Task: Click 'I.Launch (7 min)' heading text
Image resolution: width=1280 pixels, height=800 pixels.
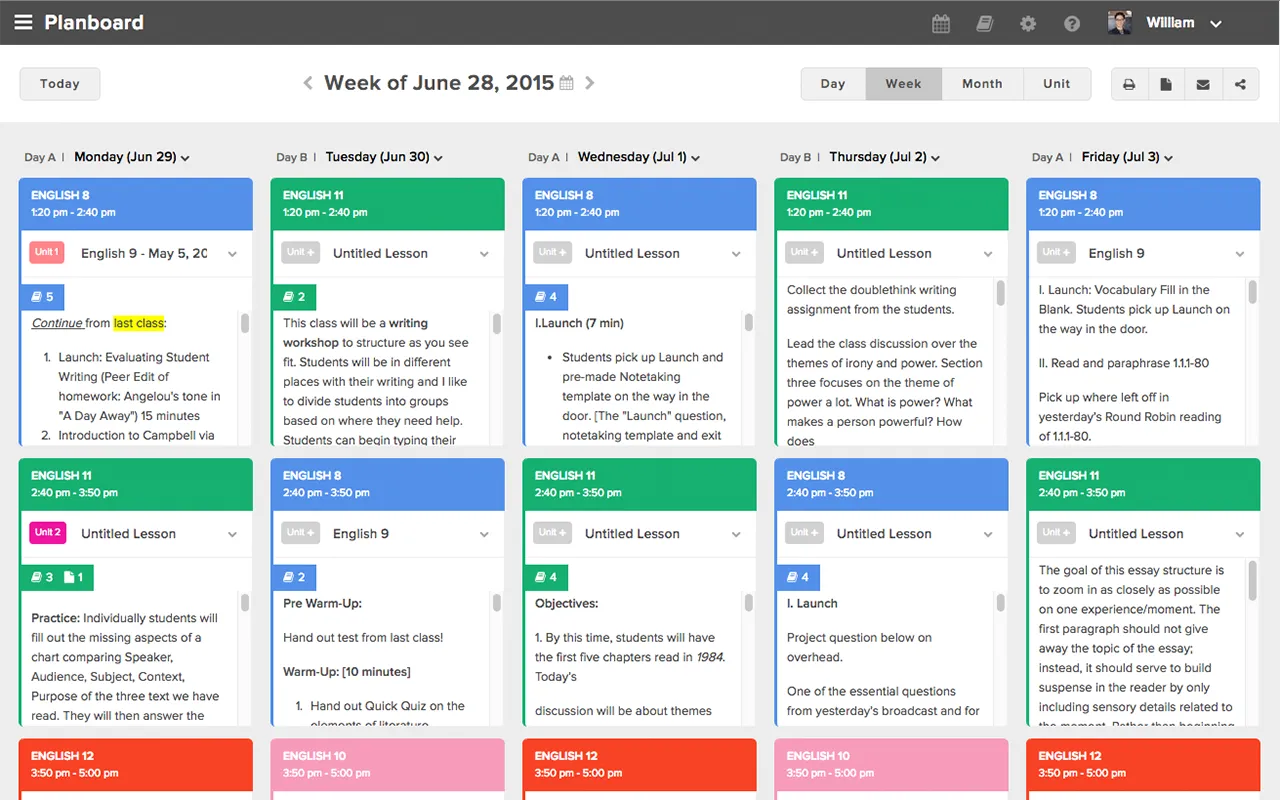Action: click(x=579, y=323)
